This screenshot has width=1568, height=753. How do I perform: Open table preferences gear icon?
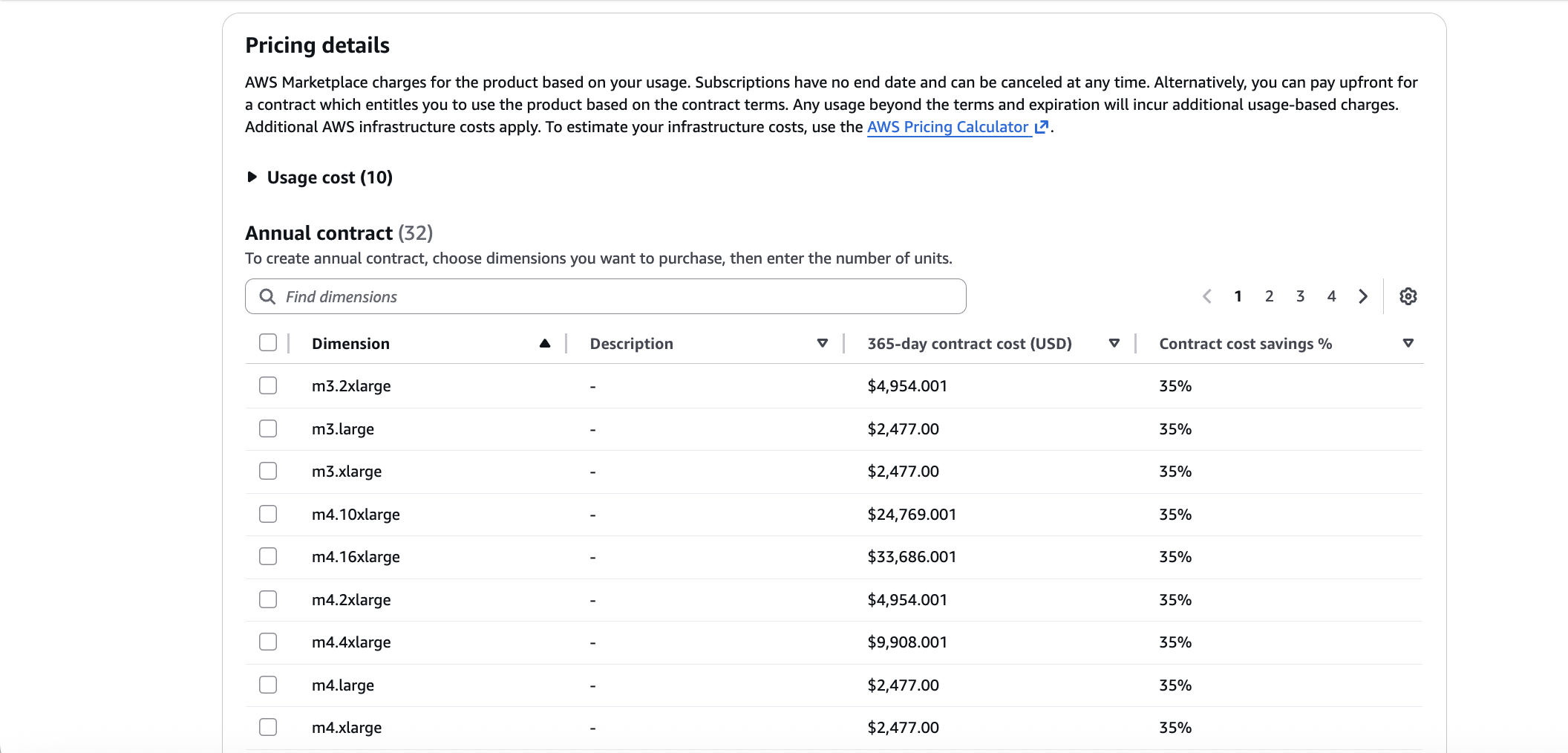(1408, 296)
